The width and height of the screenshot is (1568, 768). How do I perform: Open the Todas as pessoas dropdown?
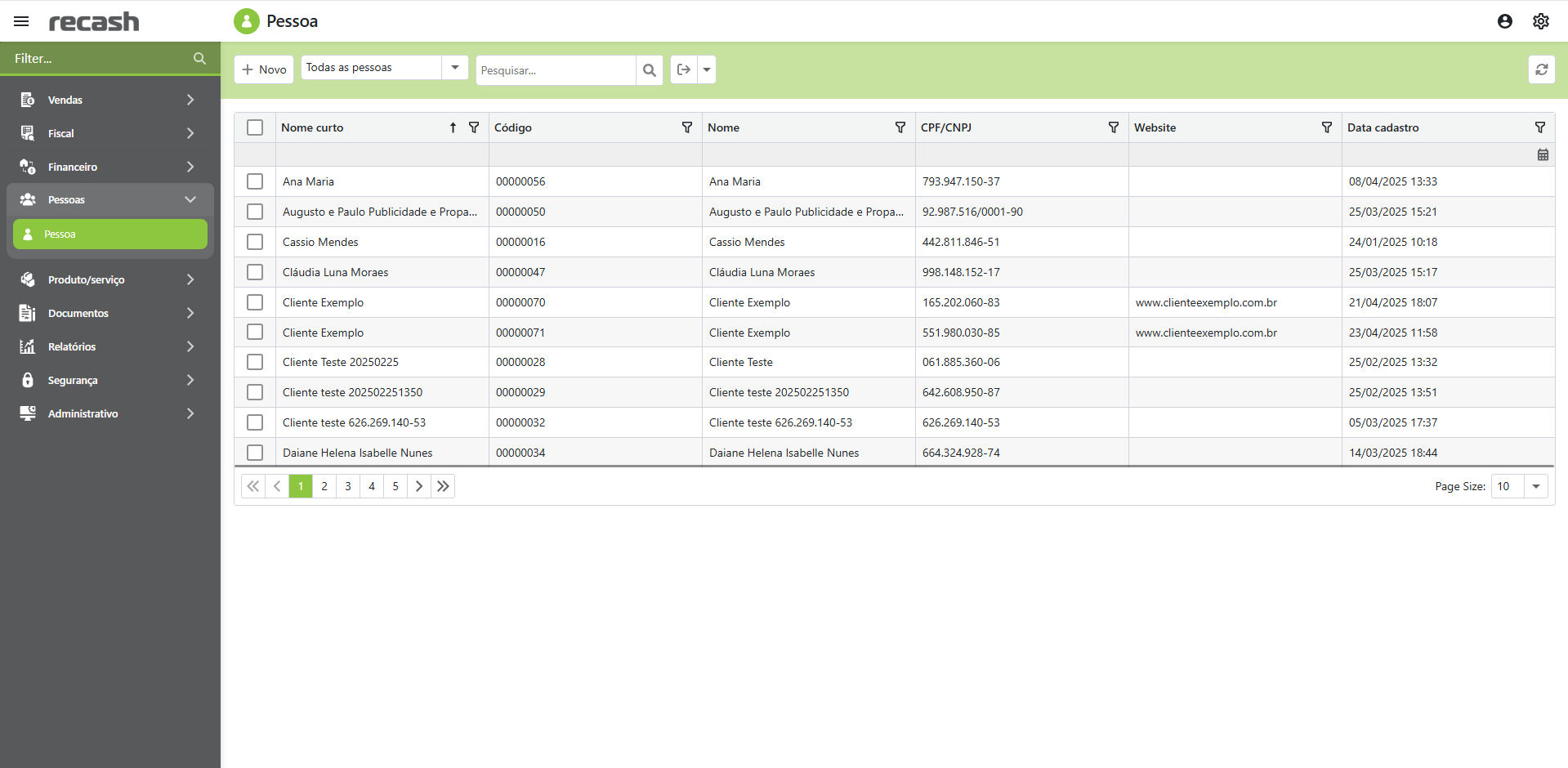click(x=454, y=68)
